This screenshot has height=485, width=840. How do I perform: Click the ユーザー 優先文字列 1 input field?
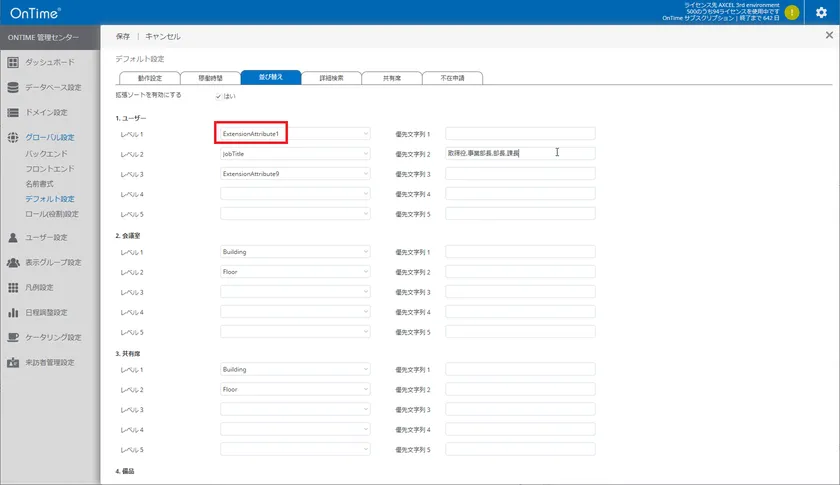[x=520, y=133]
